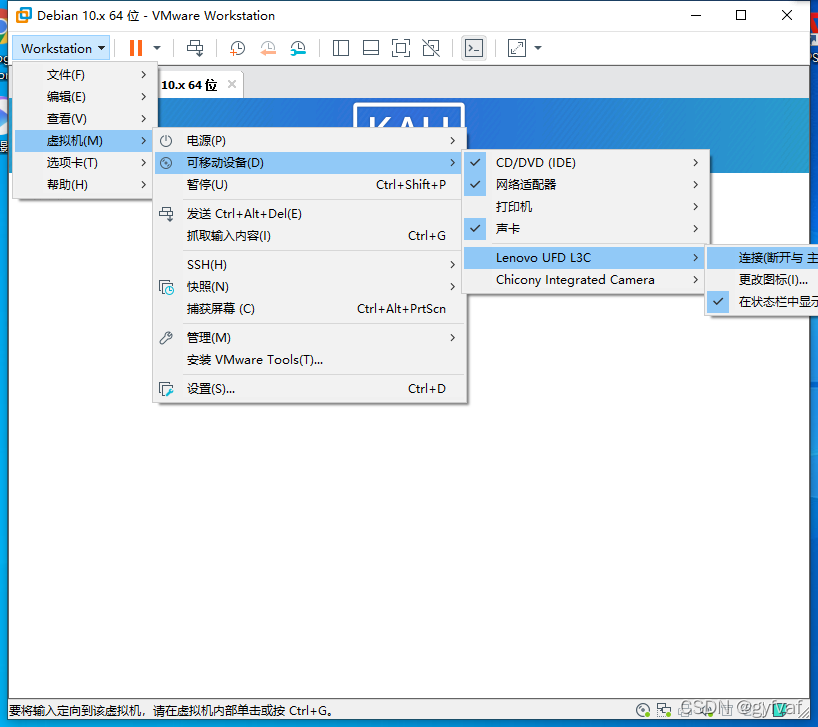This screenshot has width=818, height=727.
Task: Open Snapshot Manager with the clock-wrench toolbar icon
Action: pos(298,48)
